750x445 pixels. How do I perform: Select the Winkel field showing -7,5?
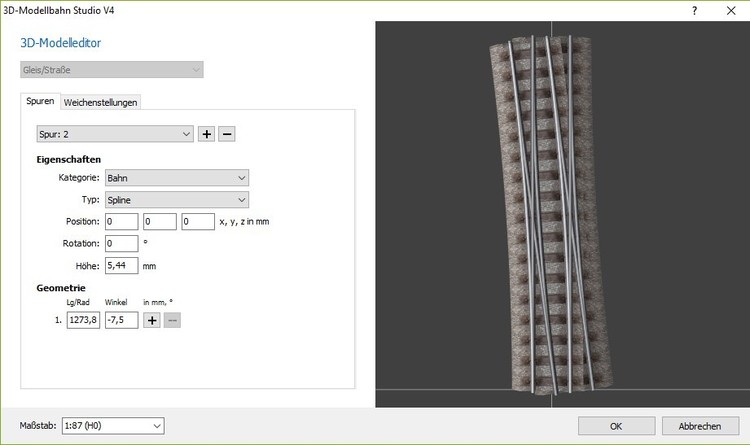[121, 320]
